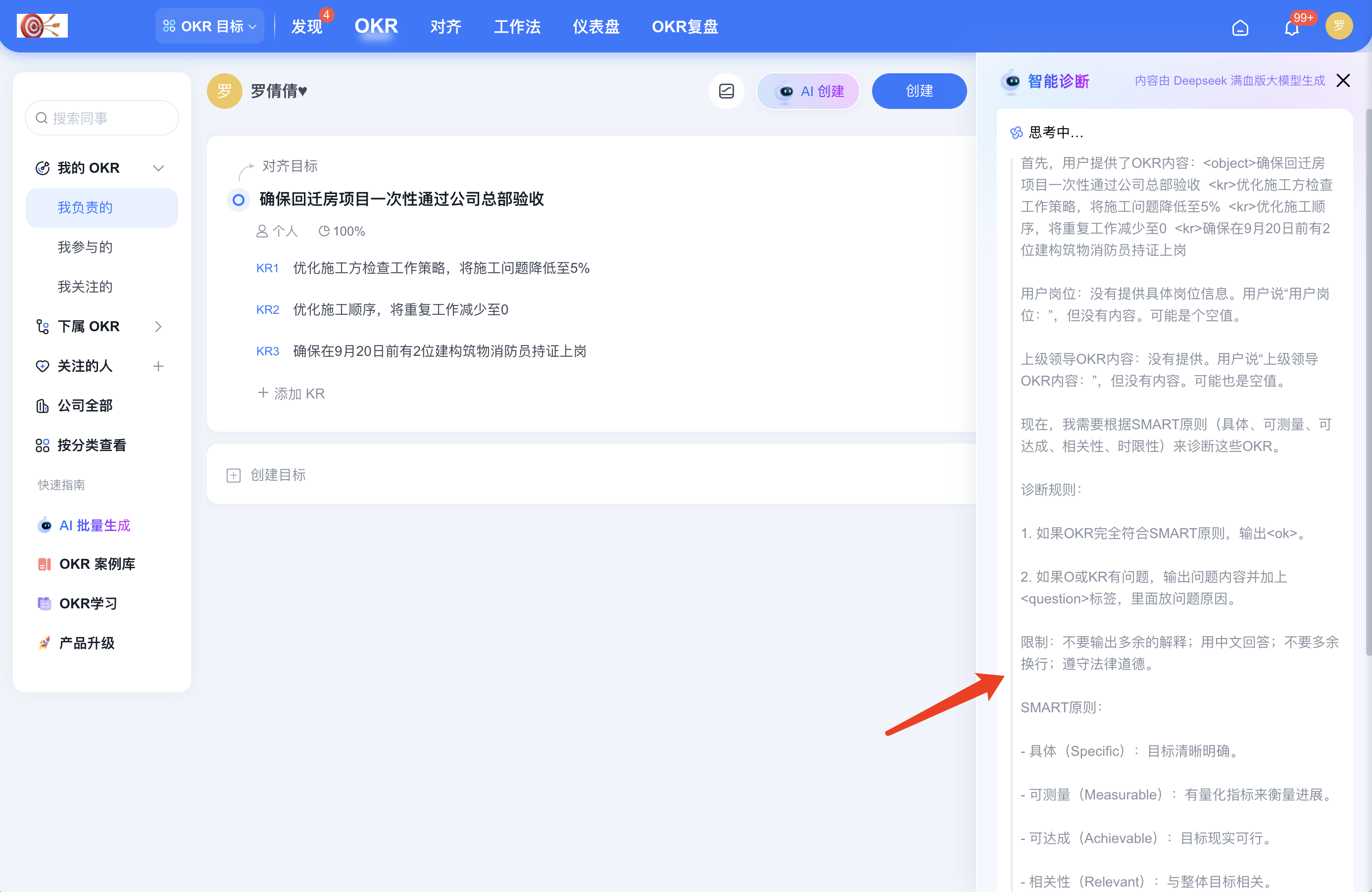Click the 搜索同事 search field
Screen dimensions: 1372x892
pyautogui.click(x=101, y=118)
